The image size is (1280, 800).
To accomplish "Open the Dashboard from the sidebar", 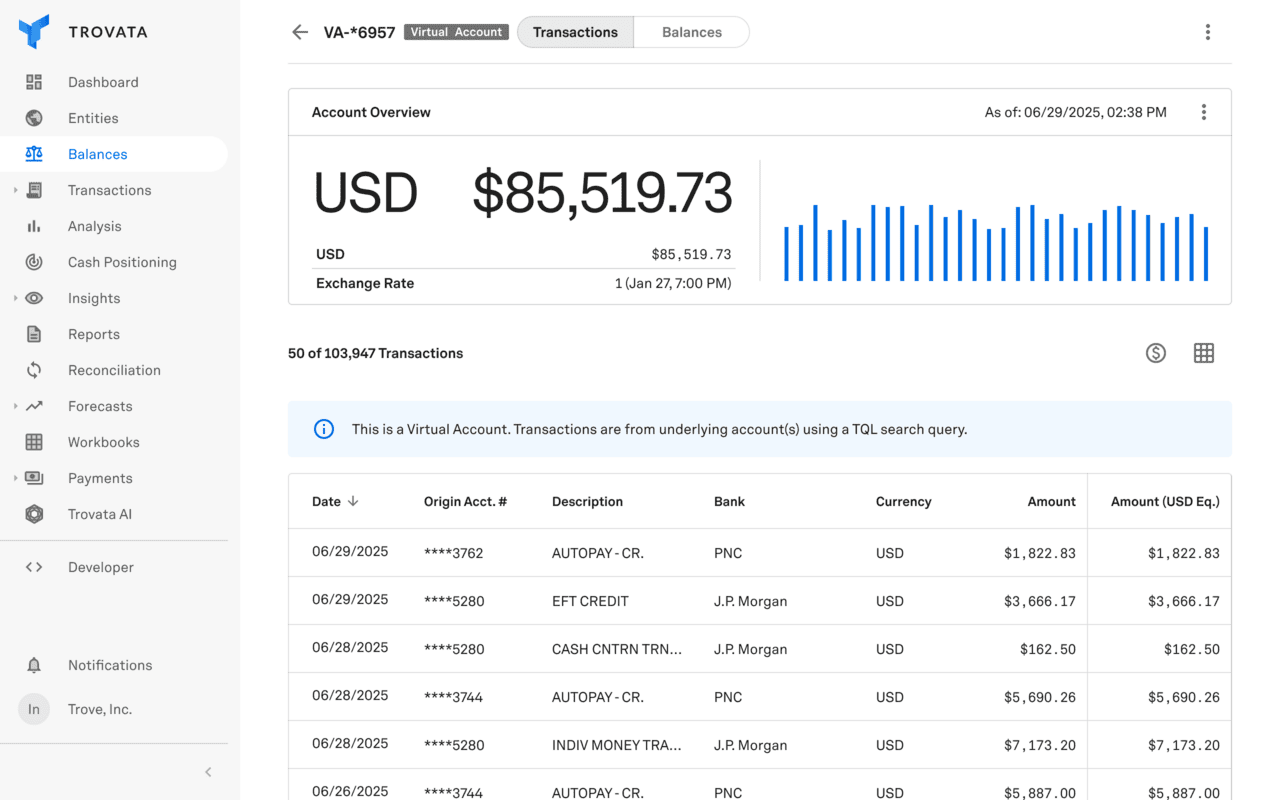I will click(103, 81).
